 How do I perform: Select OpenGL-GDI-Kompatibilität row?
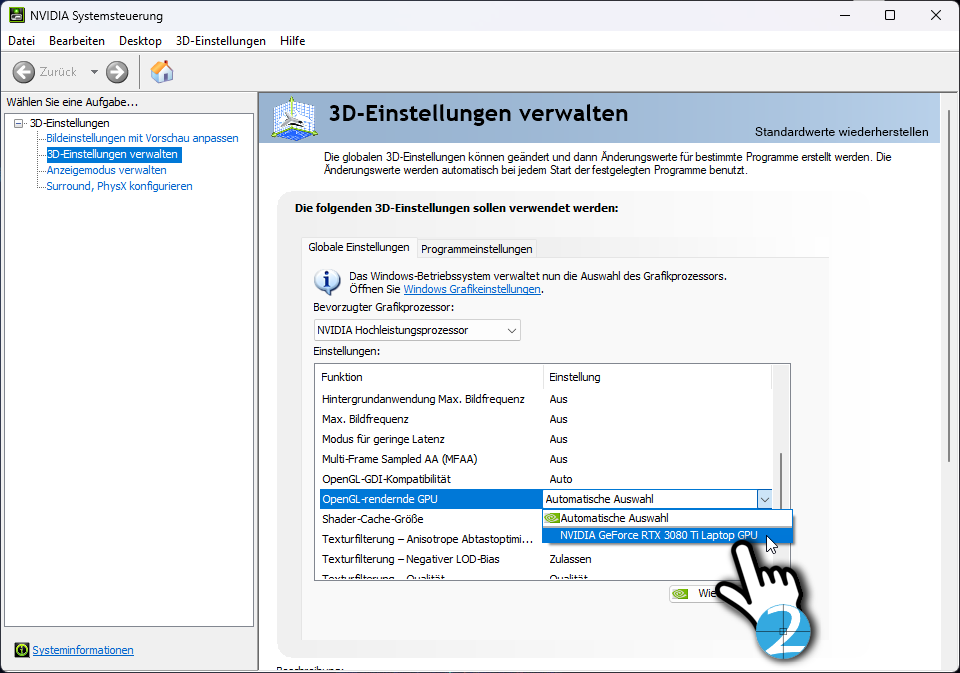pos(546,479)
